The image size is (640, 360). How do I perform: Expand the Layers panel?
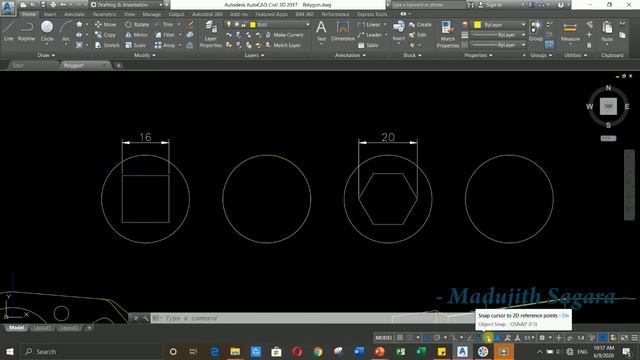click(x=254, y=55)
